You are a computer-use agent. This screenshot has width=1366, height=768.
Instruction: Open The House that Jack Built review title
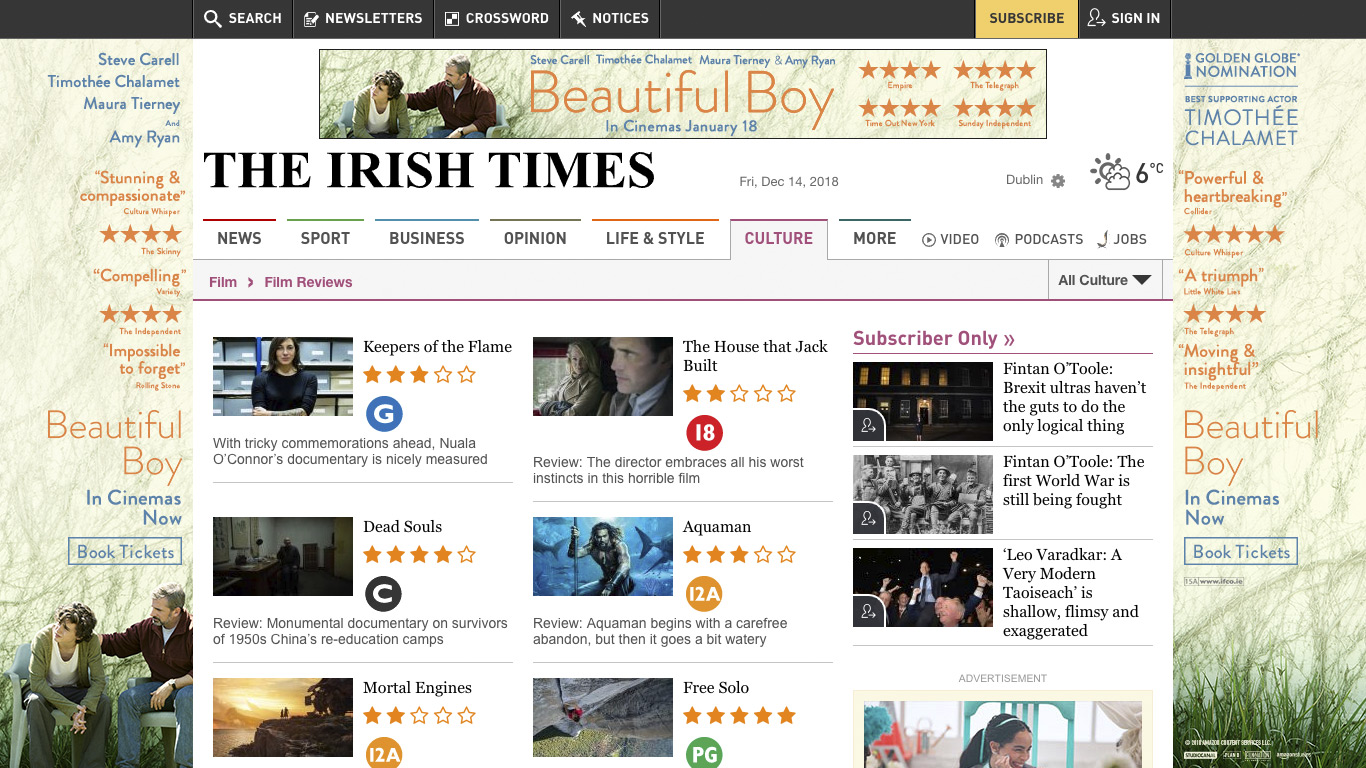click(755, 356)
